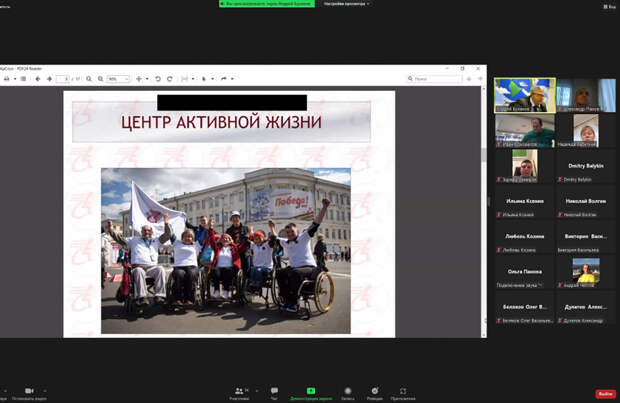The image size is (620, 403).
Task: Open the Apps button in Zoom toolbar
Action: point(403,394)
